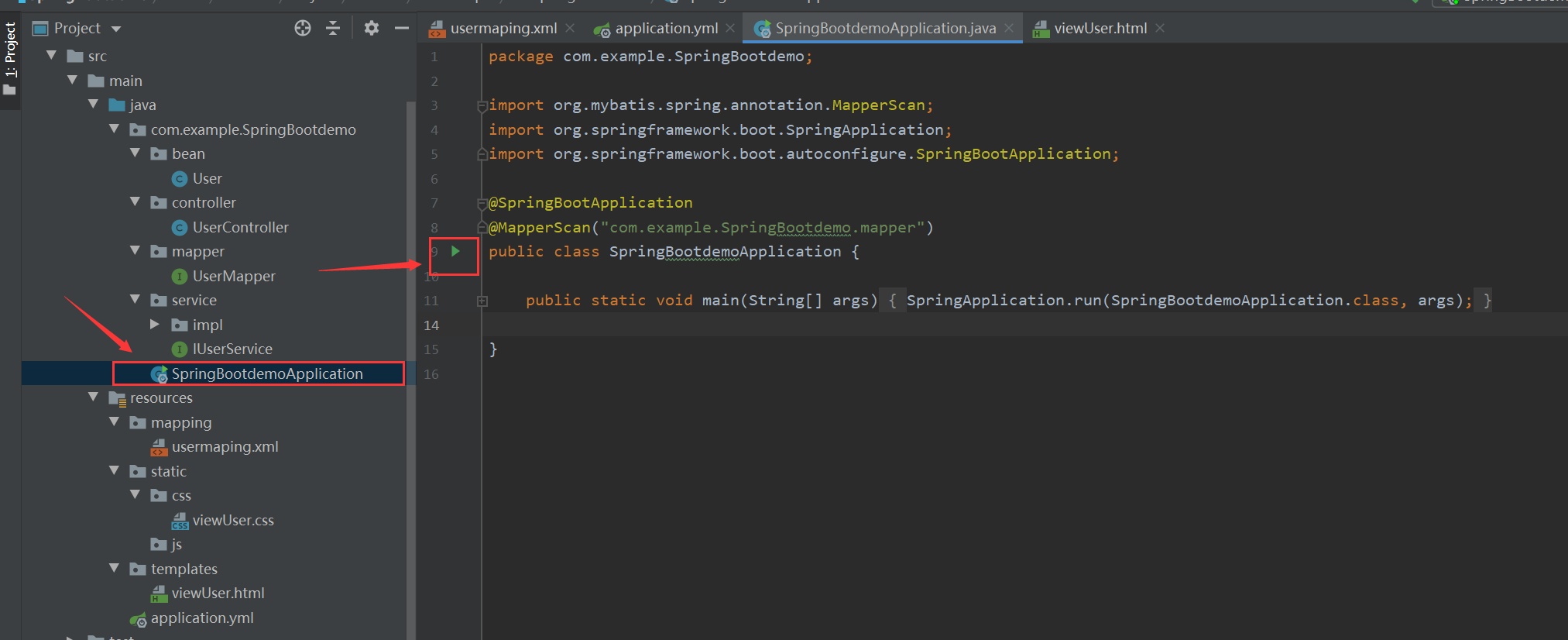Click the viewUser.css file icon
This screenshot has height=640, width=1568.
point(180,521)
